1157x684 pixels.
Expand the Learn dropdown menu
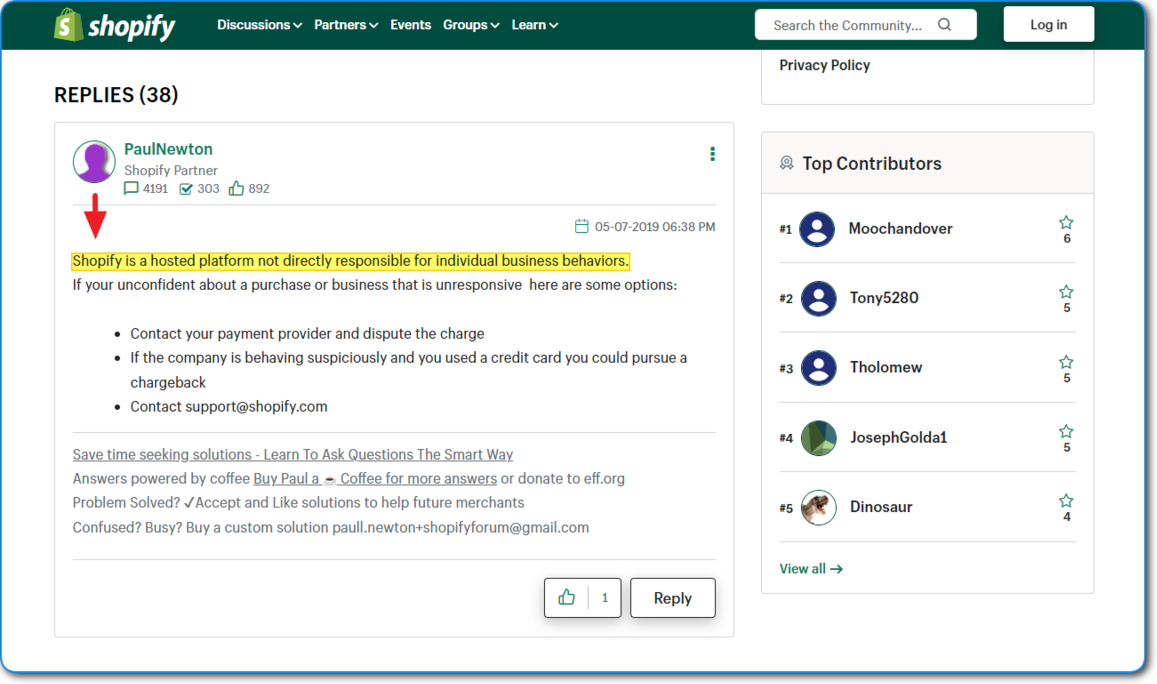pyautogui.click(x=535, y=25)
